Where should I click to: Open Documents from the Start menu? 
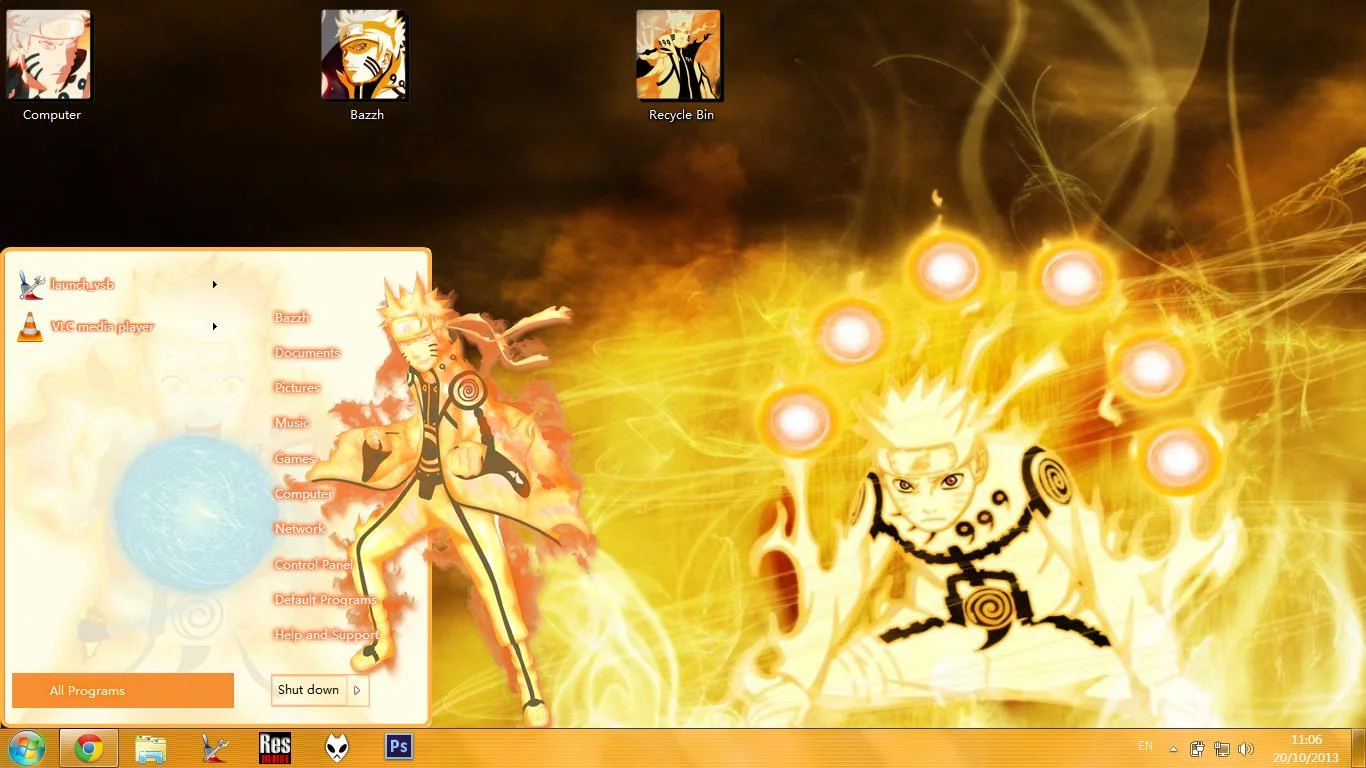point(307,353)
